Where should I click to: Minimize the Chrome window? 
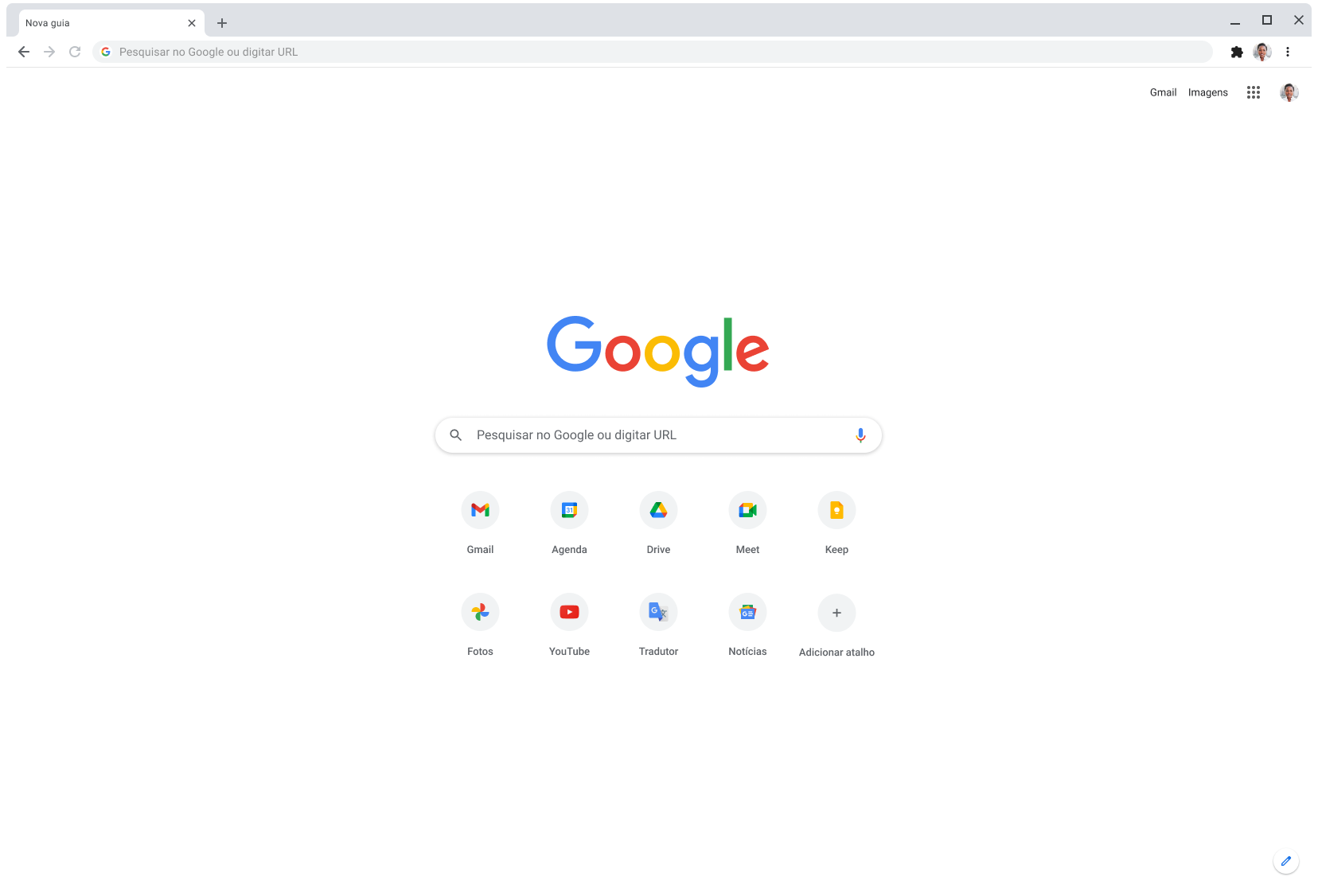pyautogui.click(x=1235, y=21)
